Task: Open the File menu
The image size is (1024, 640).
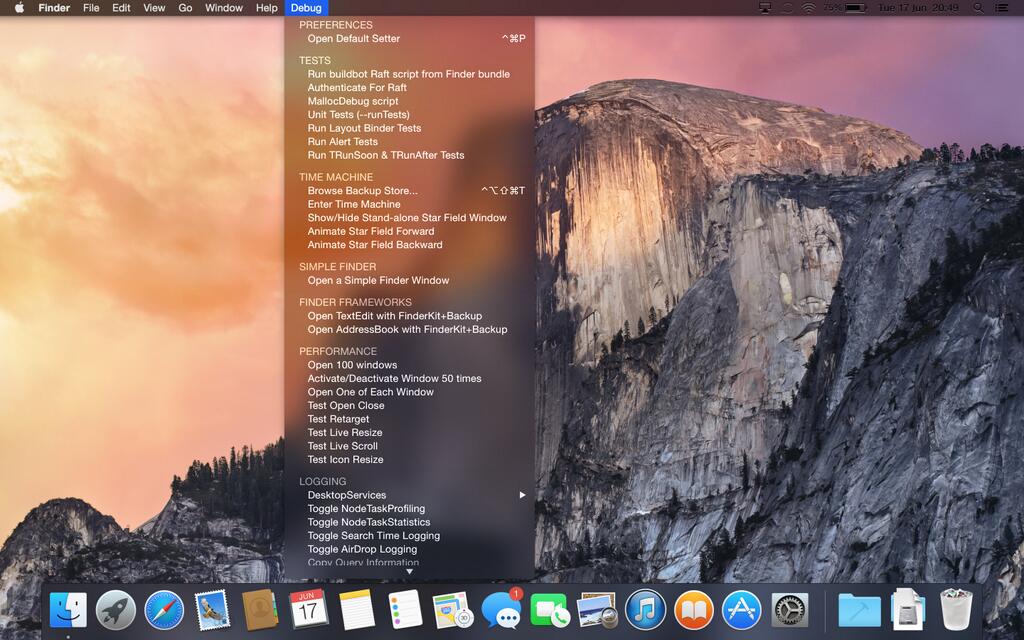Action: [91, 8]
